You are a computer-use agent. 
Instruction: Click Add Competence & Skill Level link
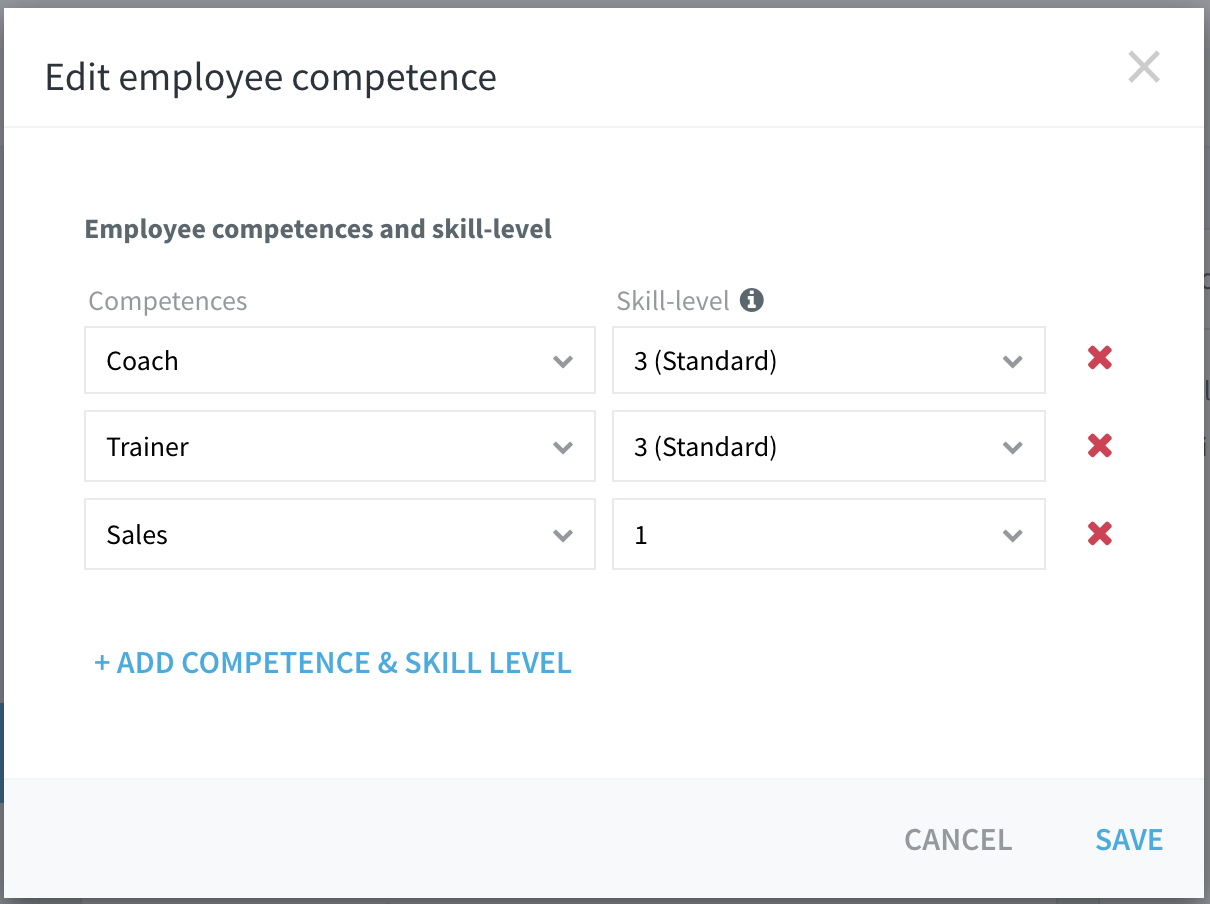[333, 663]
